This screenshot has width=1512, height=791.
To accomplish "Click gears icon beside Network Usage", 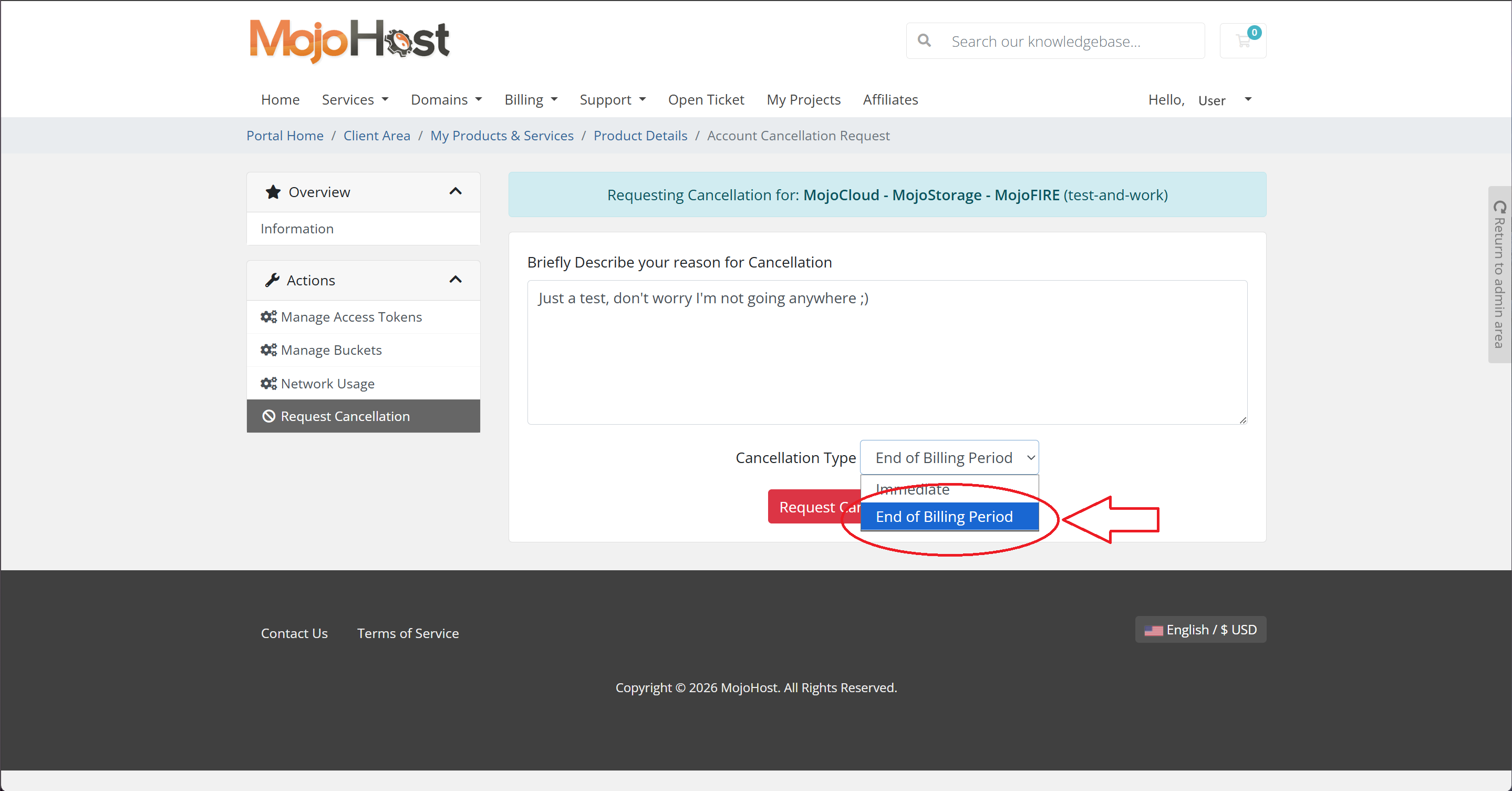I will click(x=268, y=384).
